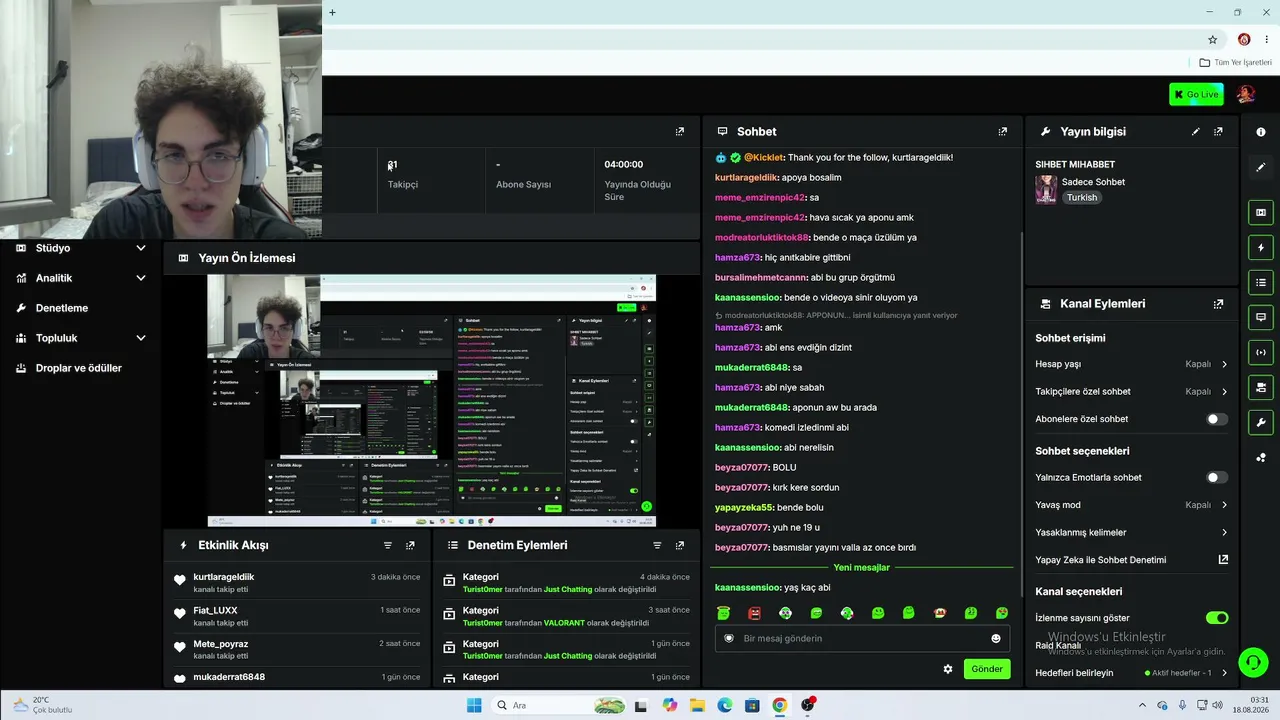Click the Sadece Sohbet category thumbnail
This screenshot has height=720, width=1280.
(1046, 190)
